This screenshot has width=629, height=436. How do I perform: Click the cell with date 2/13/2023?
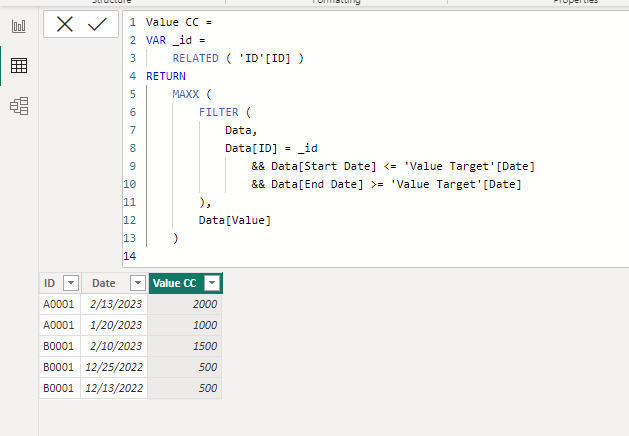(114, 304)
